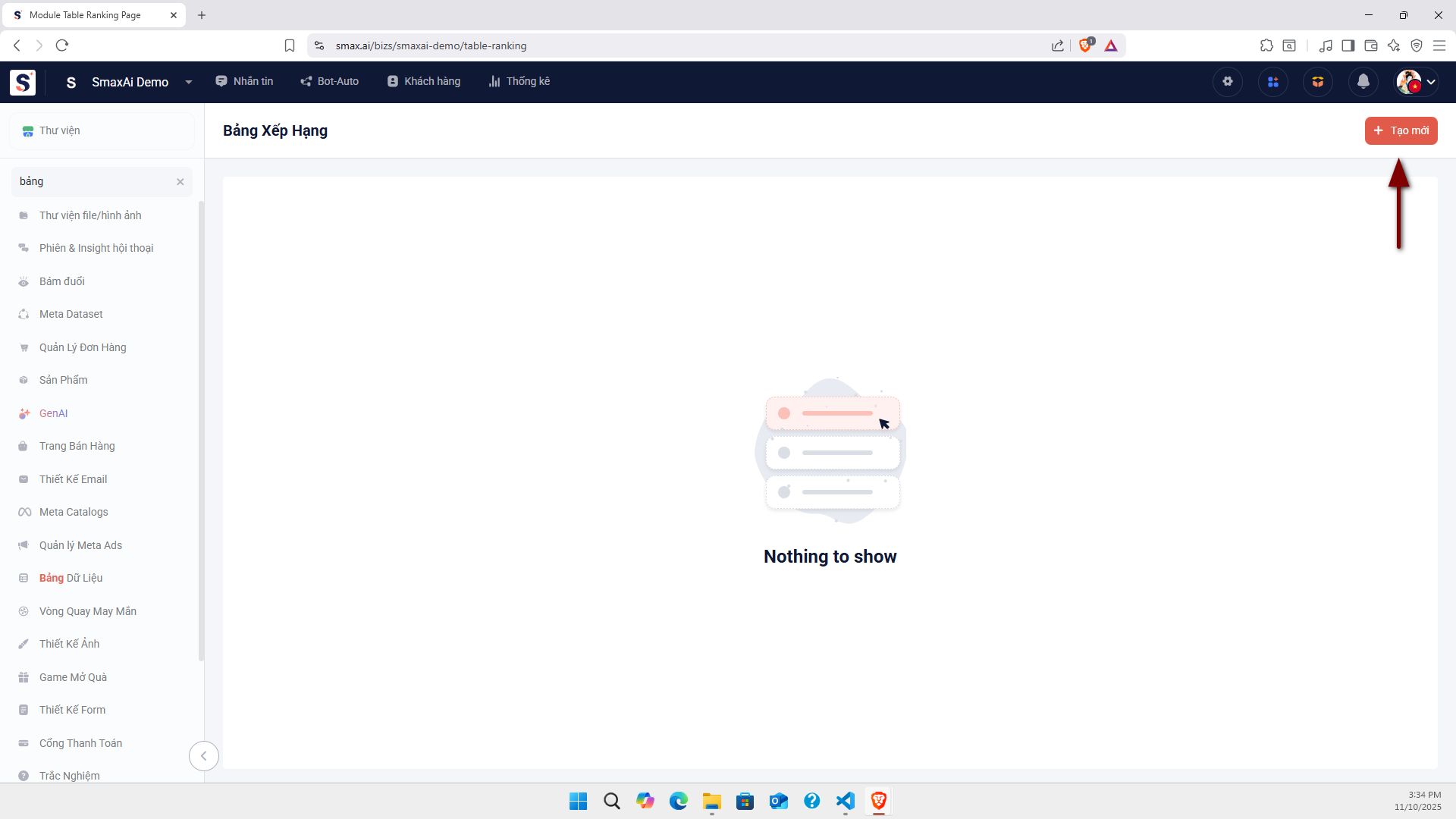Viewport: 1456px width, 819px height.
Task: Go to Thống kê menu
Action: click(519, 81)
